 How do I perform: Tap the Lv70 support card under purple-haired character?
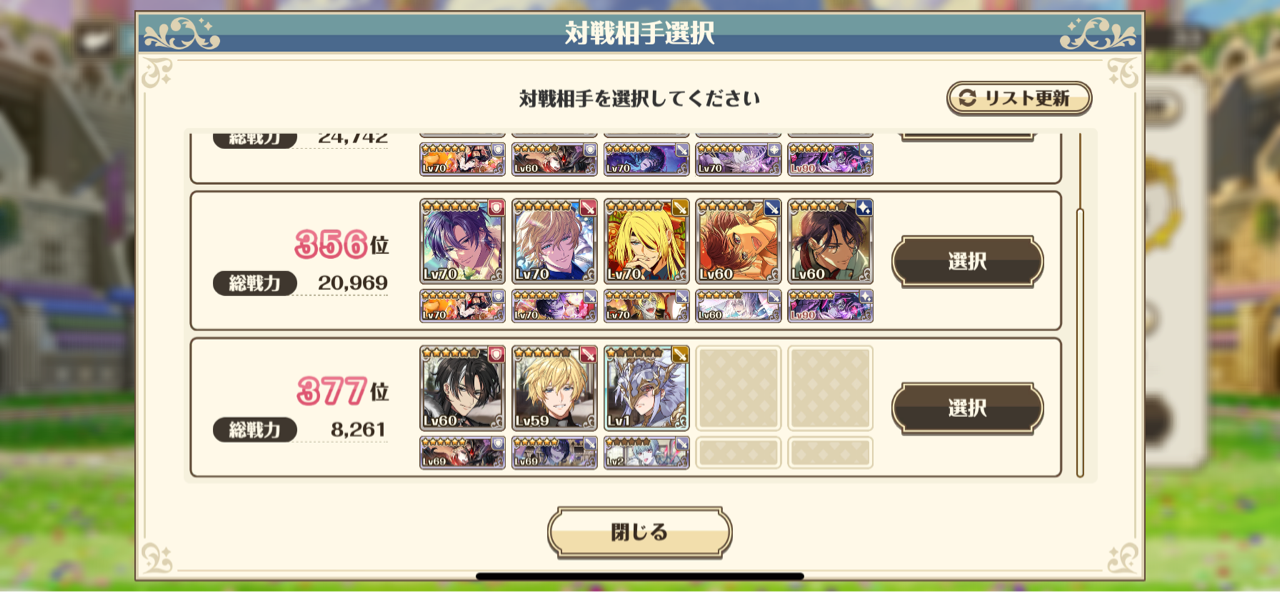462,306
